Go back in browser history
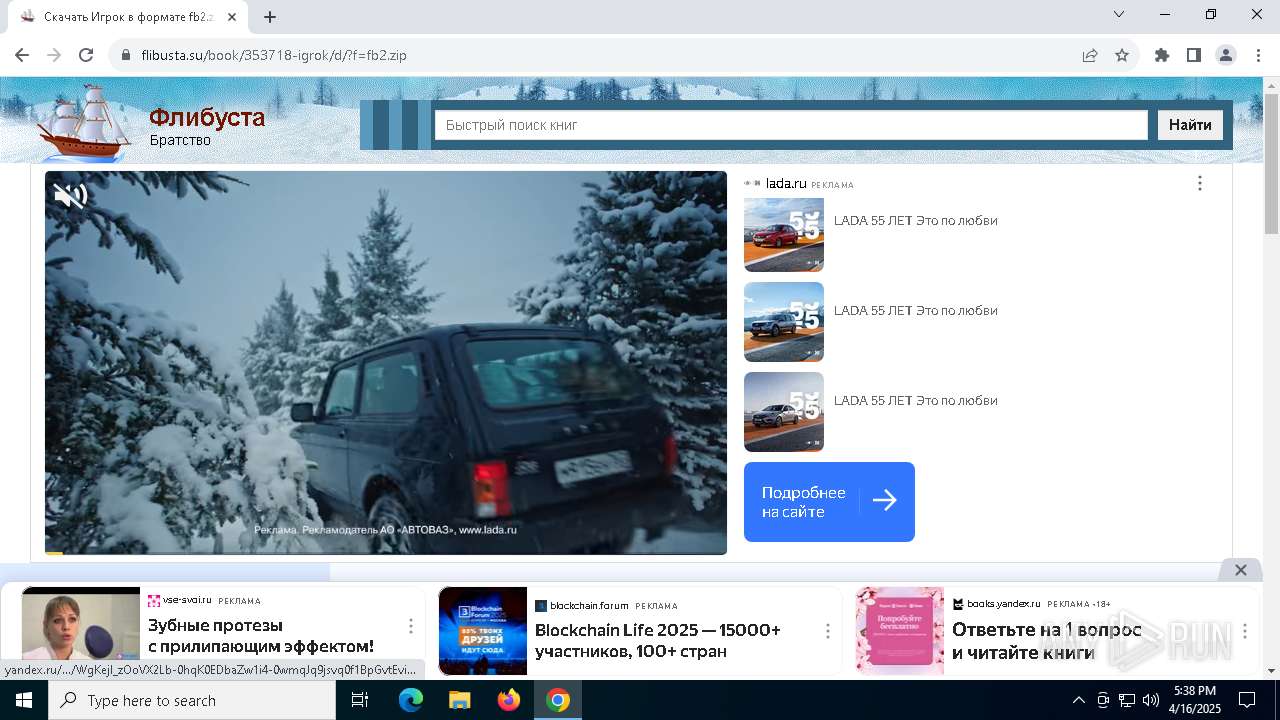 pyautogui.click(x=22, y=55)
